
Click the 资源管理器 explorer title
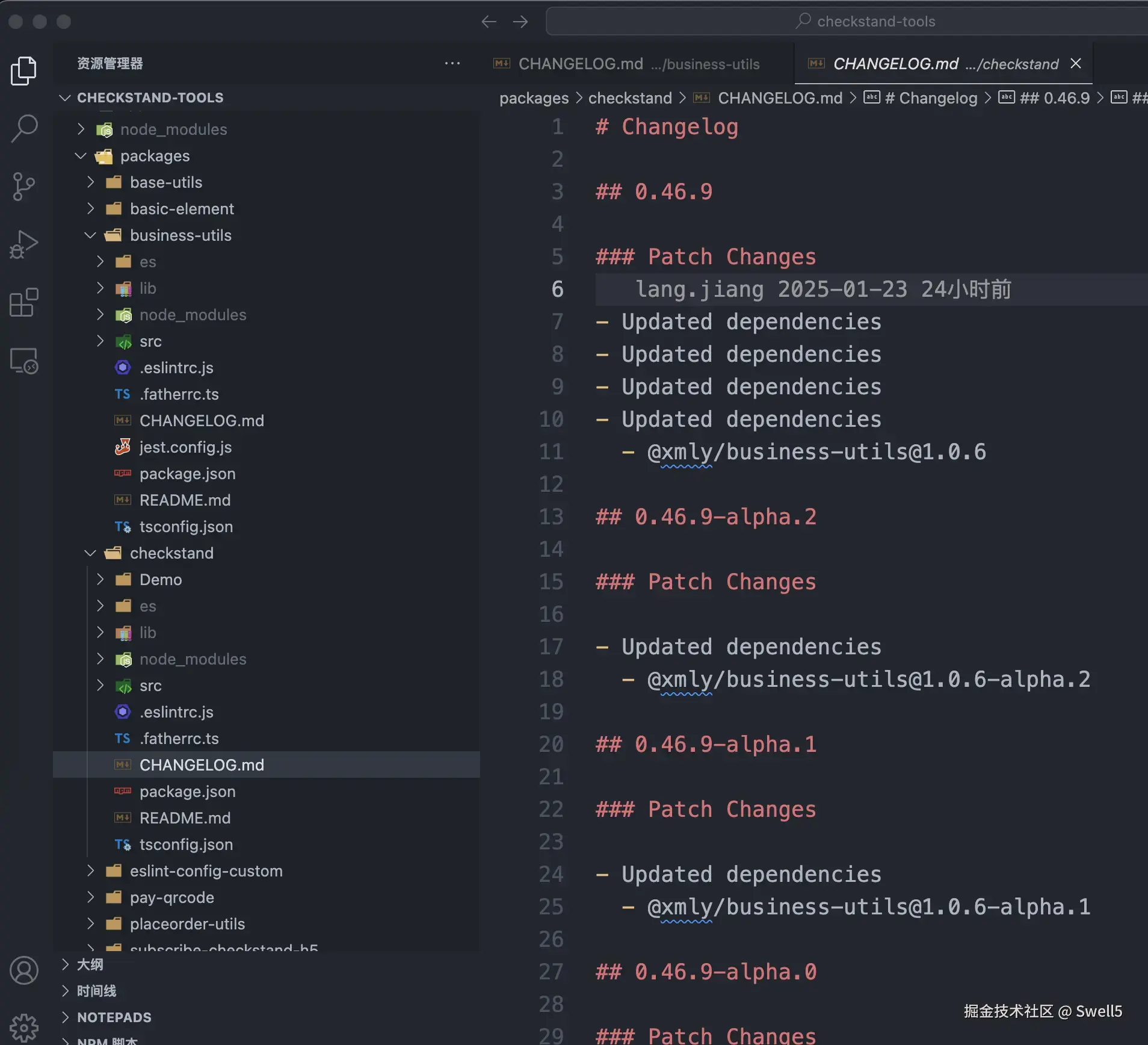click(x=110, y=63)
